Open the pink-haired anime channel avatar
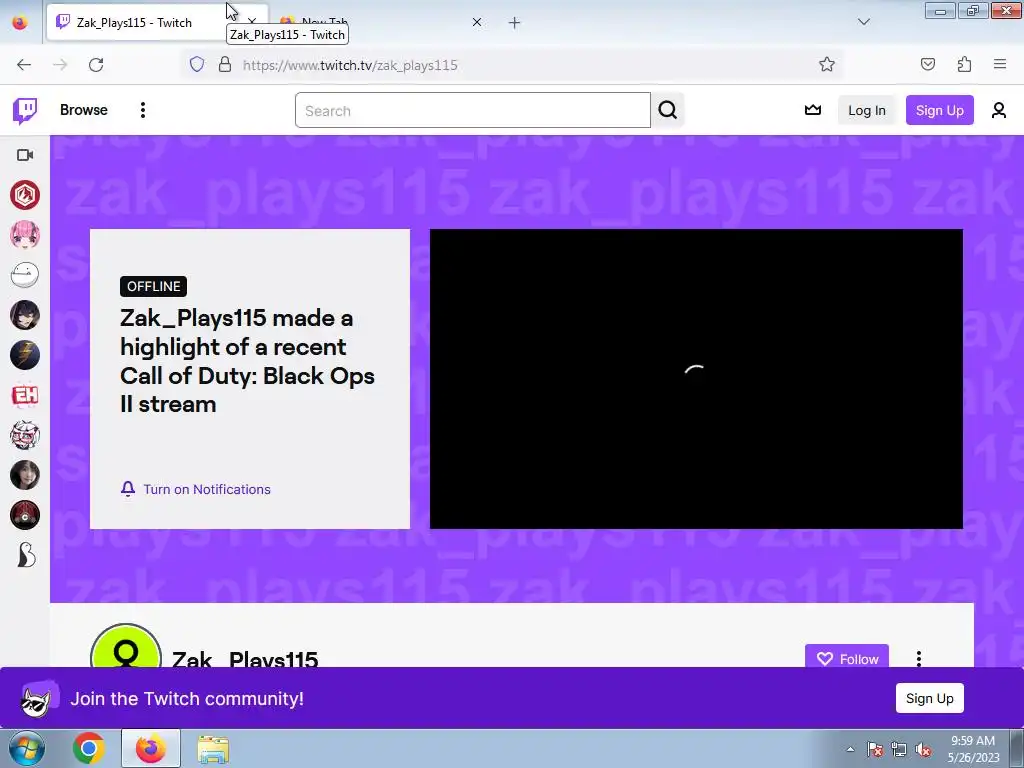Image resolution: width=1024 pixels, height=768 pixels. click(x=25, y=235)
